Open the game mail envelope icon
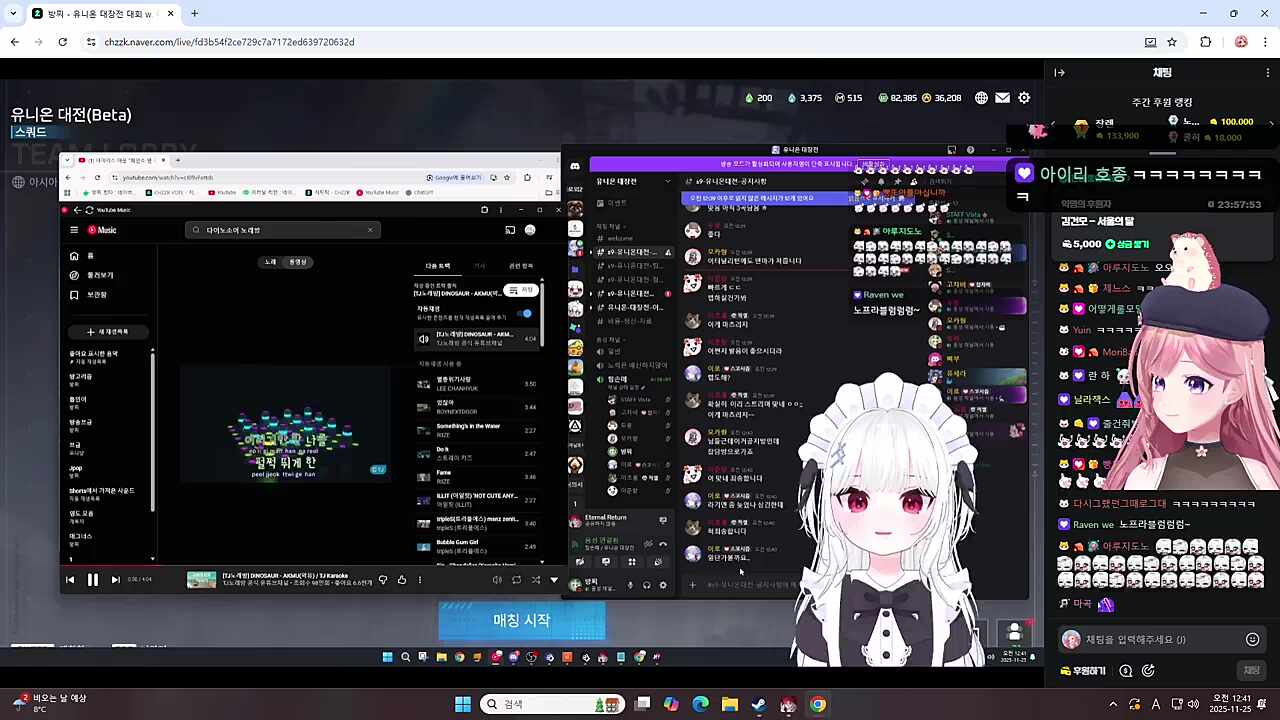This screenshot has height=720, width=1280. tap(1003, 98)
